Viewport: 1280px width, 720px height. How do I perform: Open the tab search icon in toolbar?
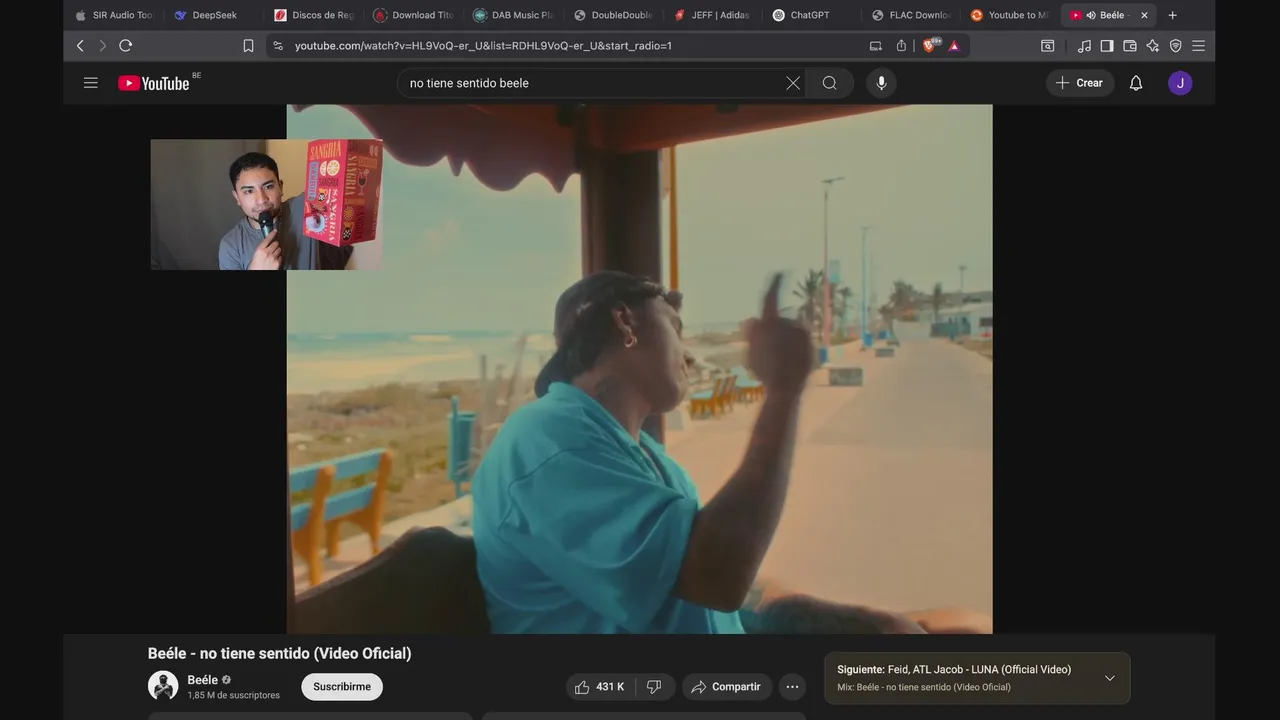1048,46
